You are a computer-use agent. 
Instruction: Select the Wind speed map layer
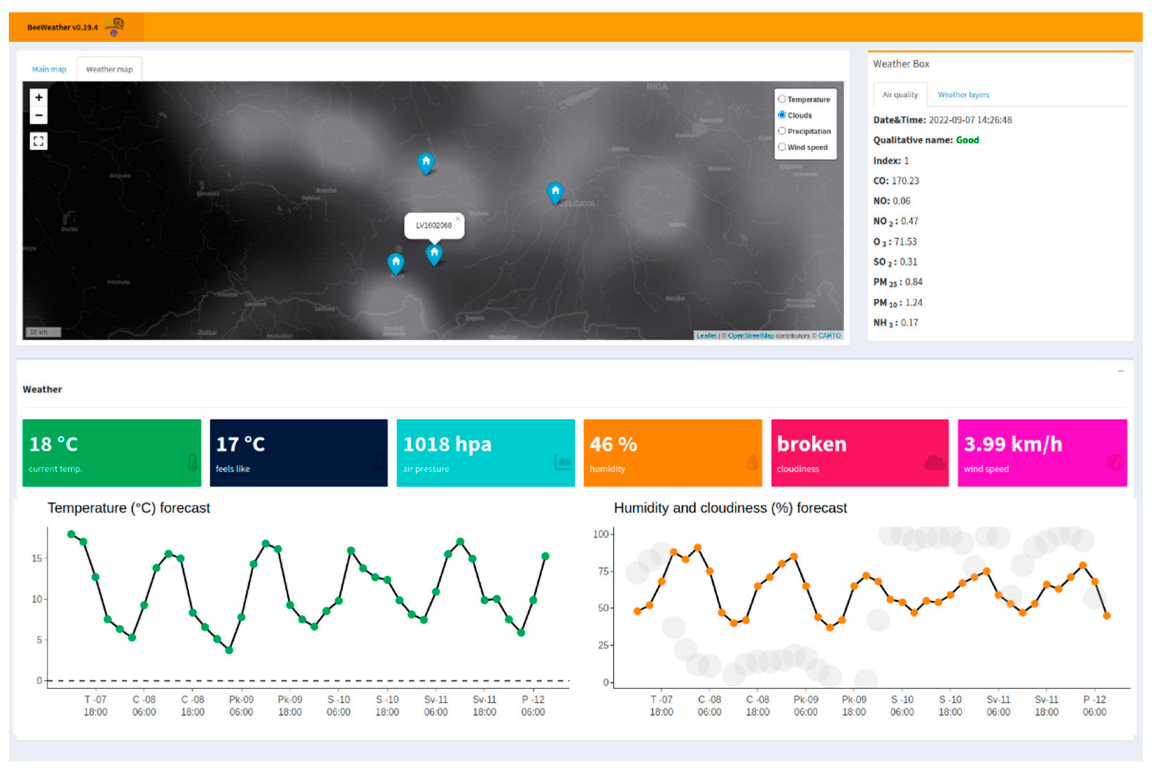click(782, 147)
